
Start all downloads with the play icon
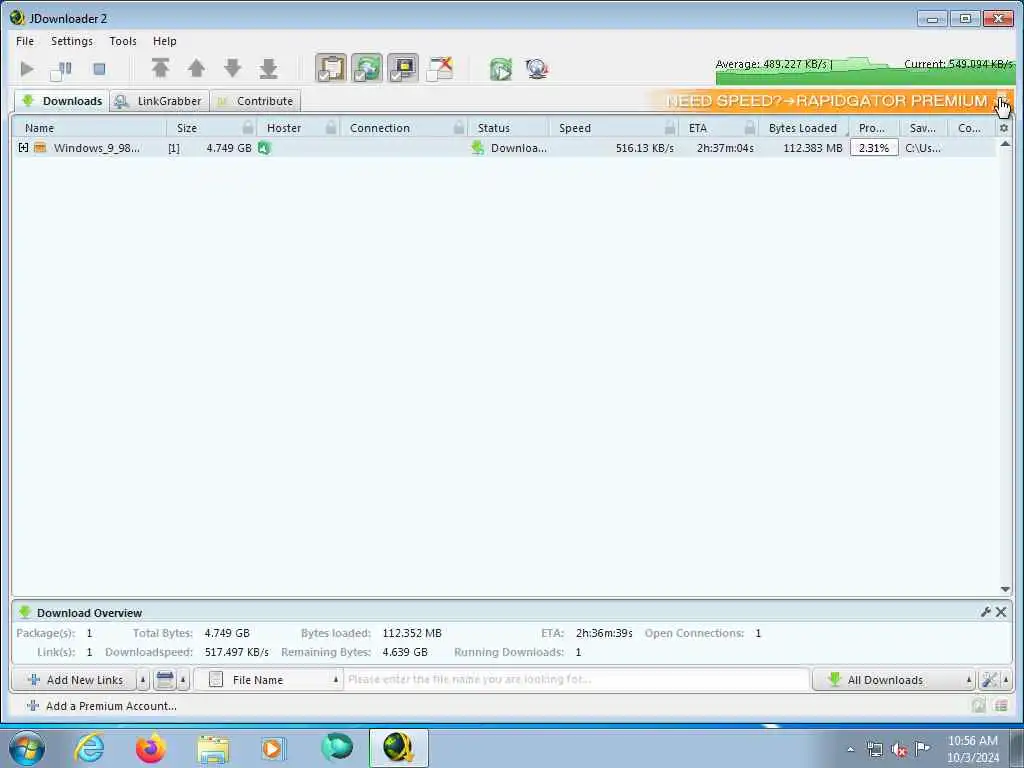click(27, 69)
